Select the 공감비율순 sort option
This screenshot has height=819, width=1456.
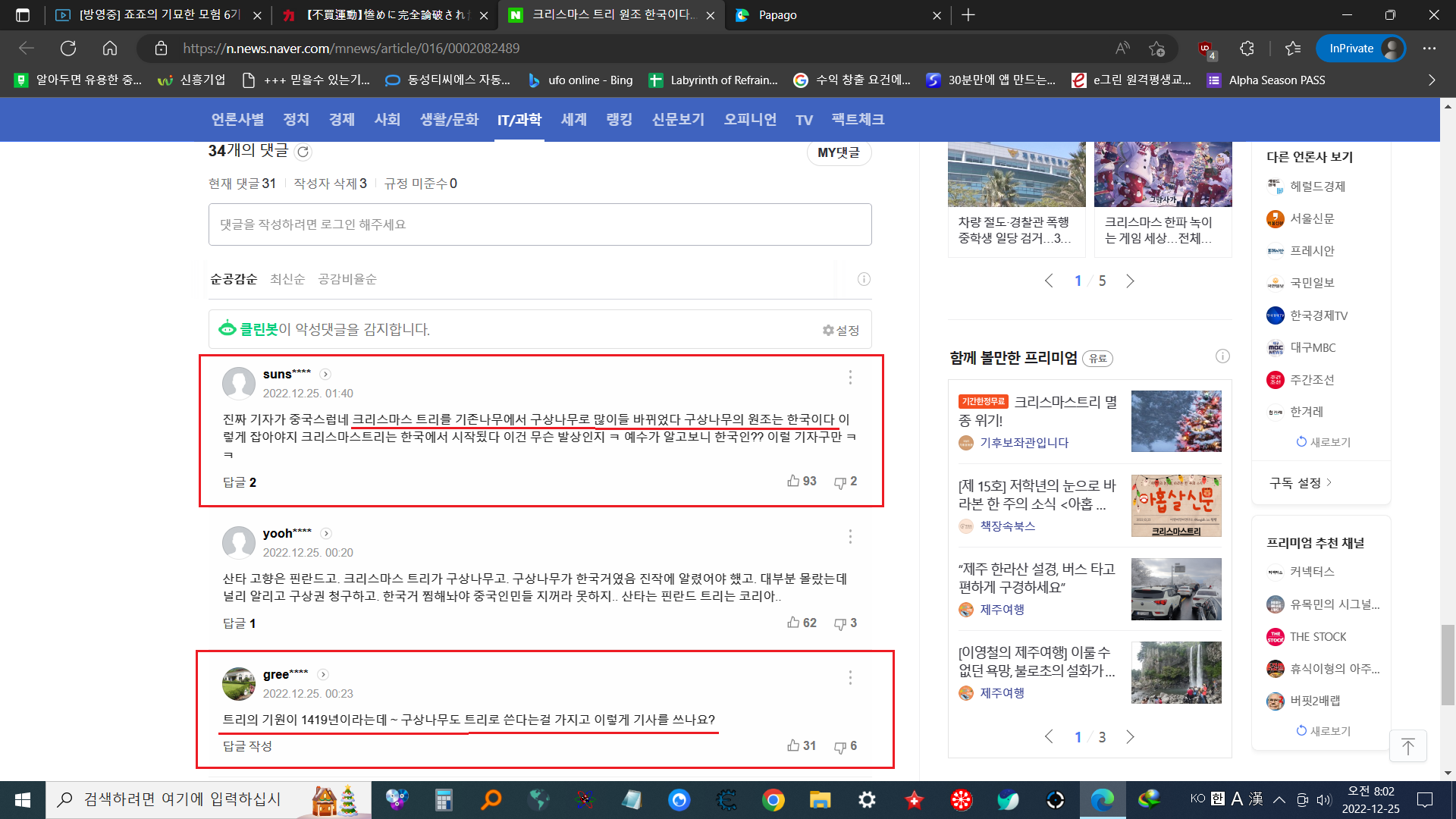pyautogui.click(x=347, y=279)
